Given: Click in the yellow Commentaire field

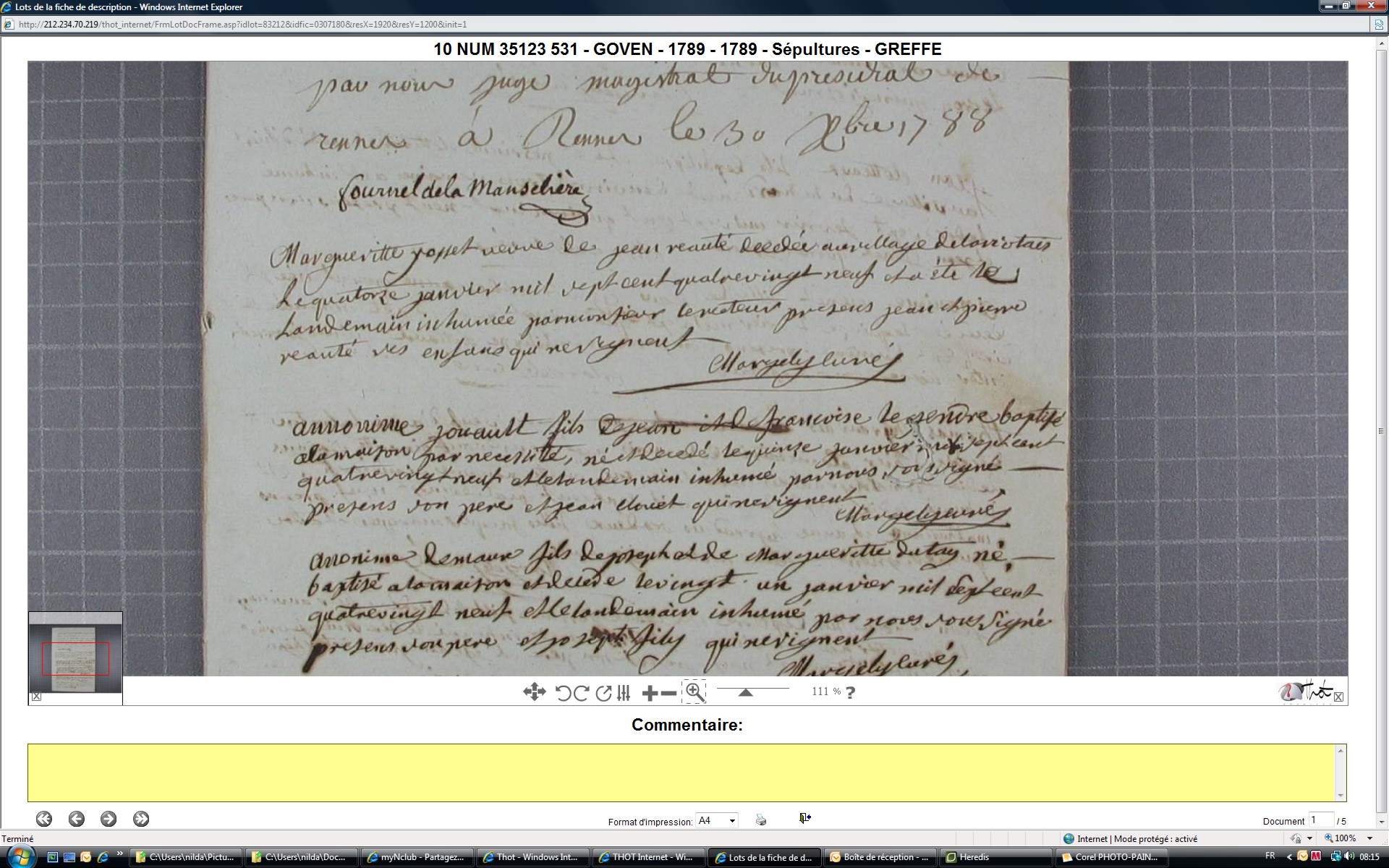Looking at the screenshot, I should click(684, 772).
